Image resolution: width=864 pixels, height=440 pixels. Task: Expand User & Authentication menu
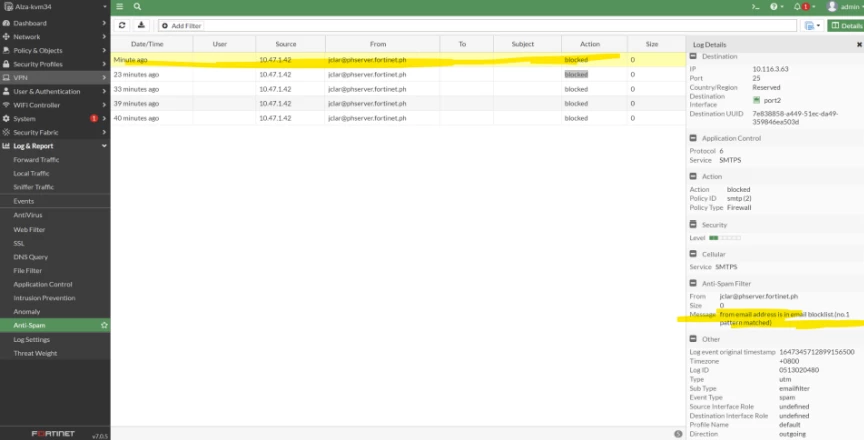55,91
